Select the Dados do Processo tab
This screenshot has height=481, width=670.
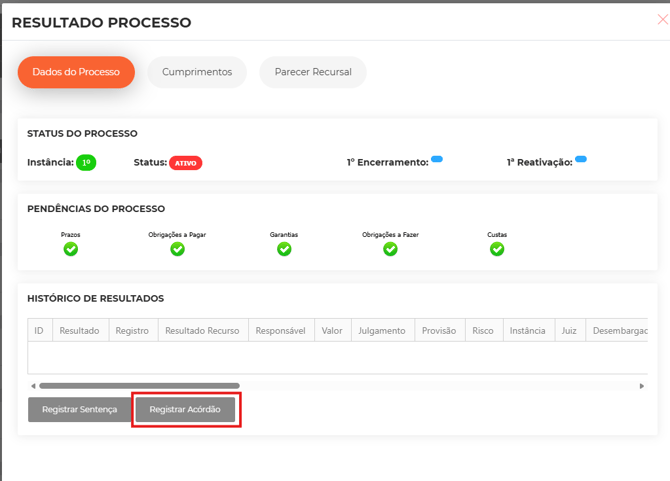tap(76, 72)
